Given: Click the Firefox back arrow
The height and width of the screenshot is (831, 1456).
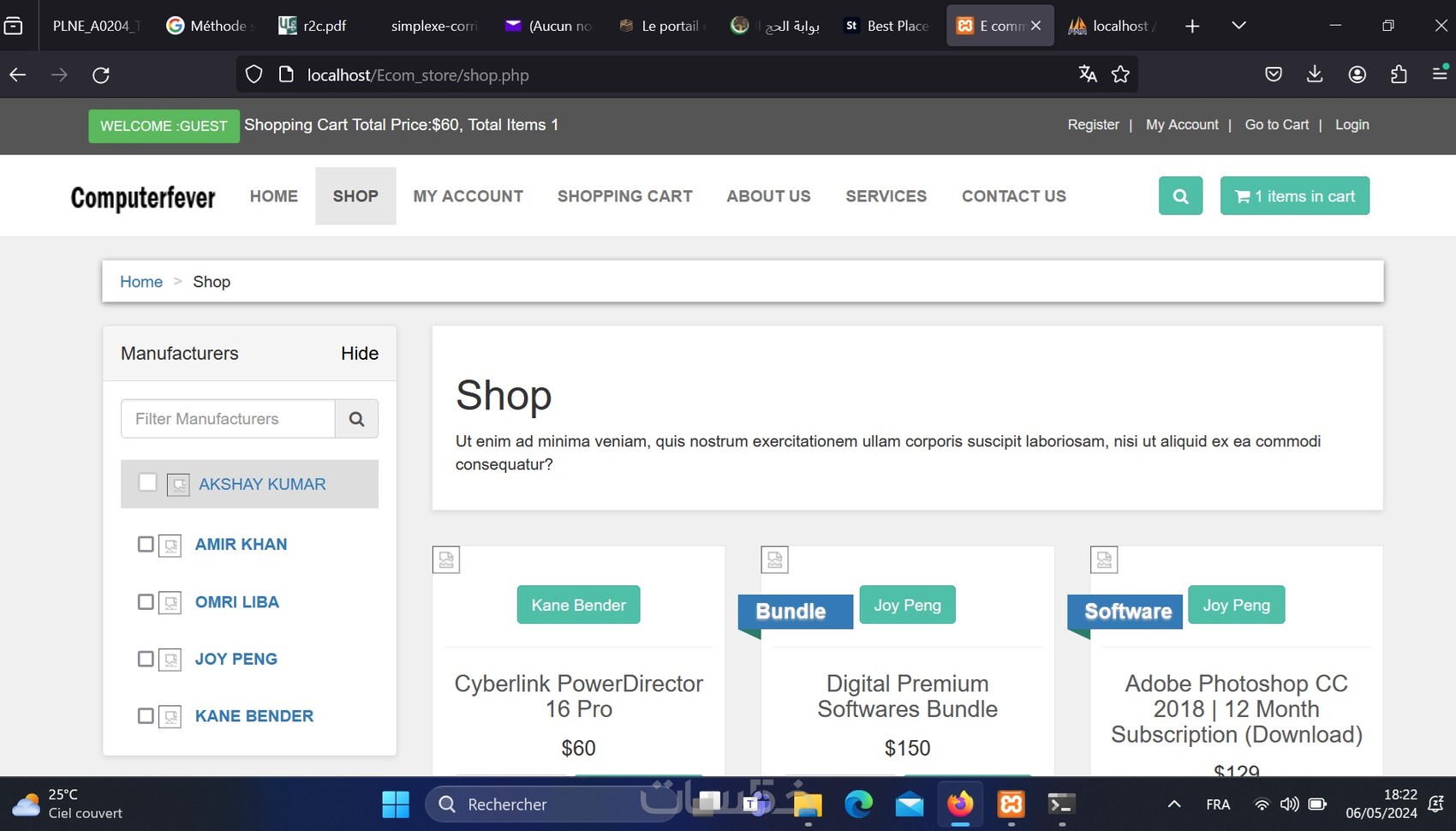Looking at the screenshot, I should click(18, 75).
